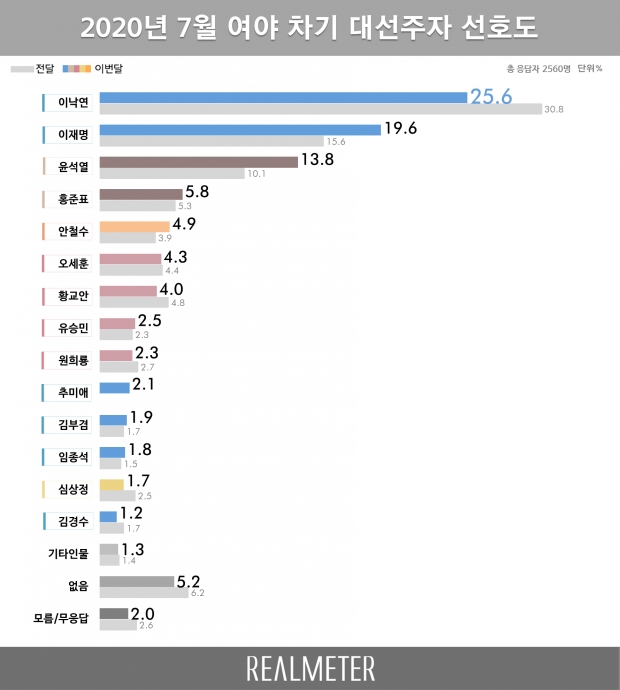Click the yellow current-month bar for 심상정
The height and width of the screenshot is (690, 620).
[112, 484]
